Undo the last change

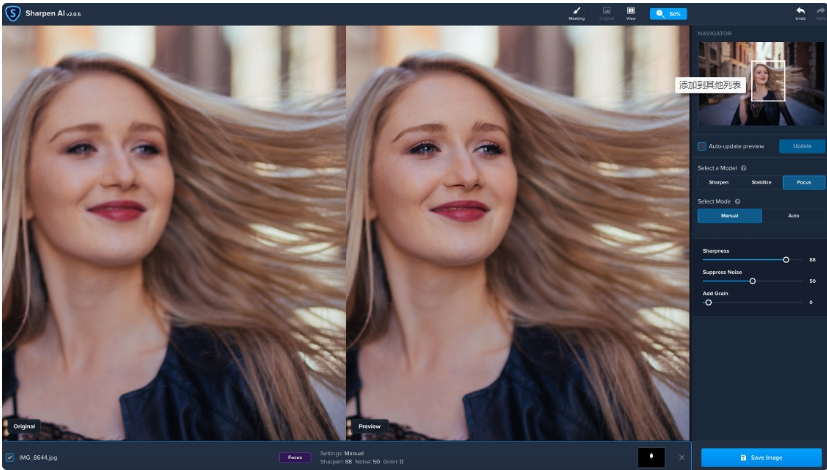pyautogui.click(x=800, y=14)
